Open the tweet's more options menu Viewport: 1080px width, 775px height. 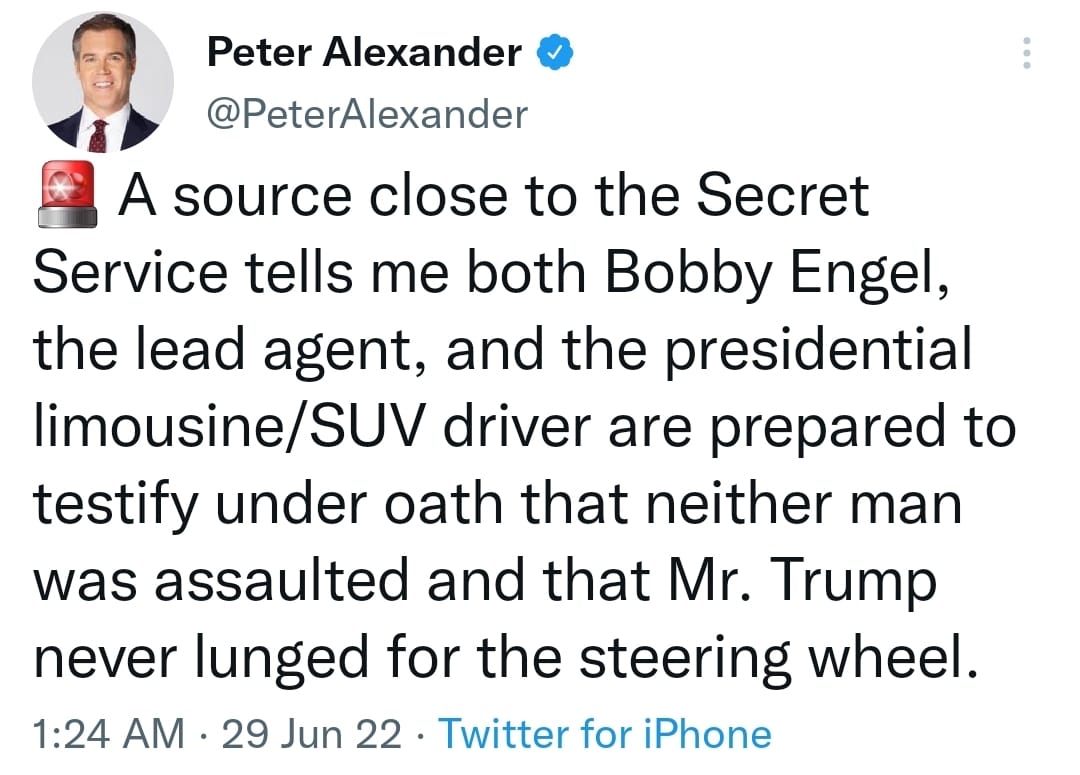point(1024,52)
